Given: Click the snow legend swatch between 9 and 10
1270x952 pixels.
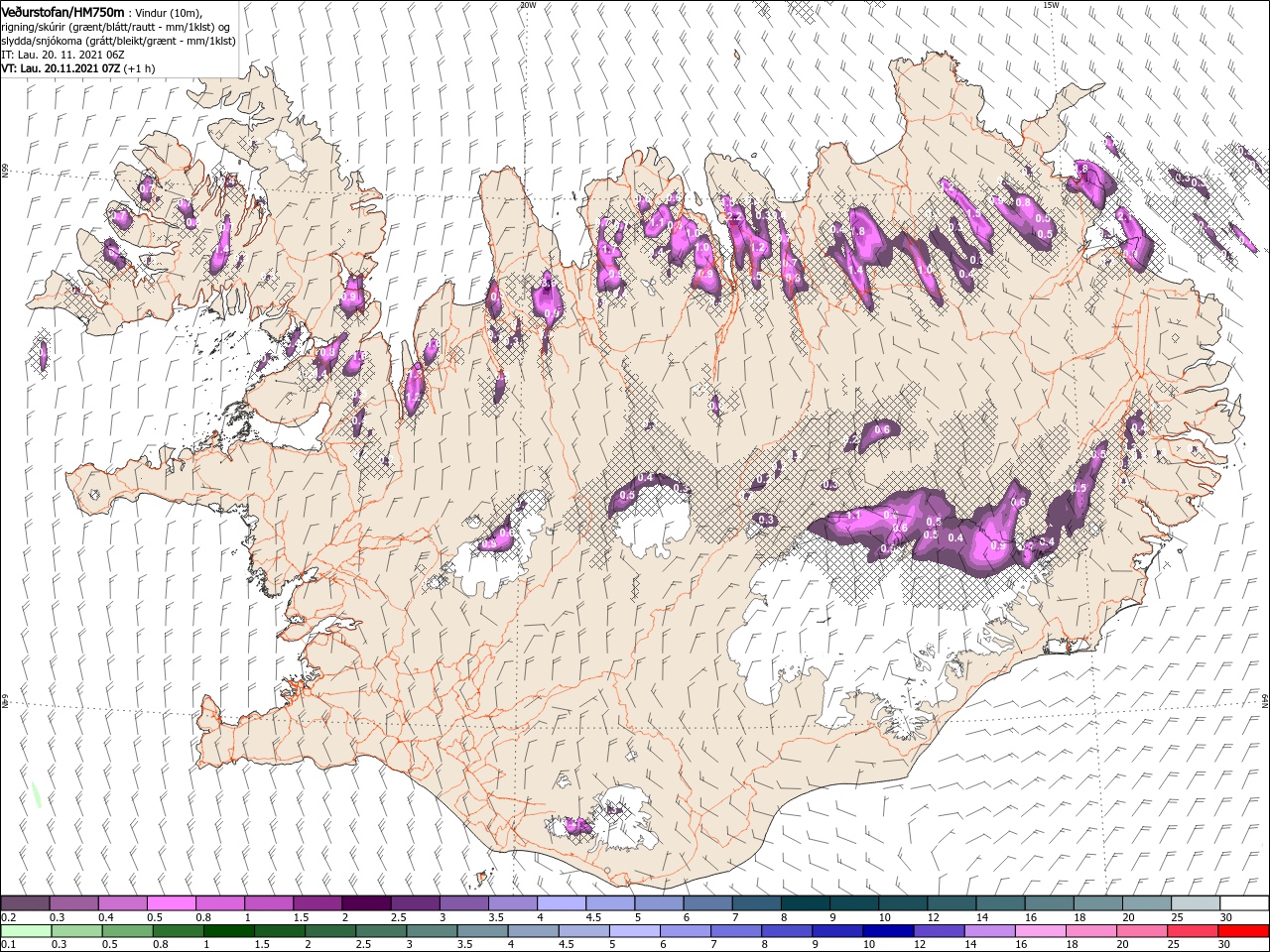Looking at the screenshot, I should click(x=853, y=903).
